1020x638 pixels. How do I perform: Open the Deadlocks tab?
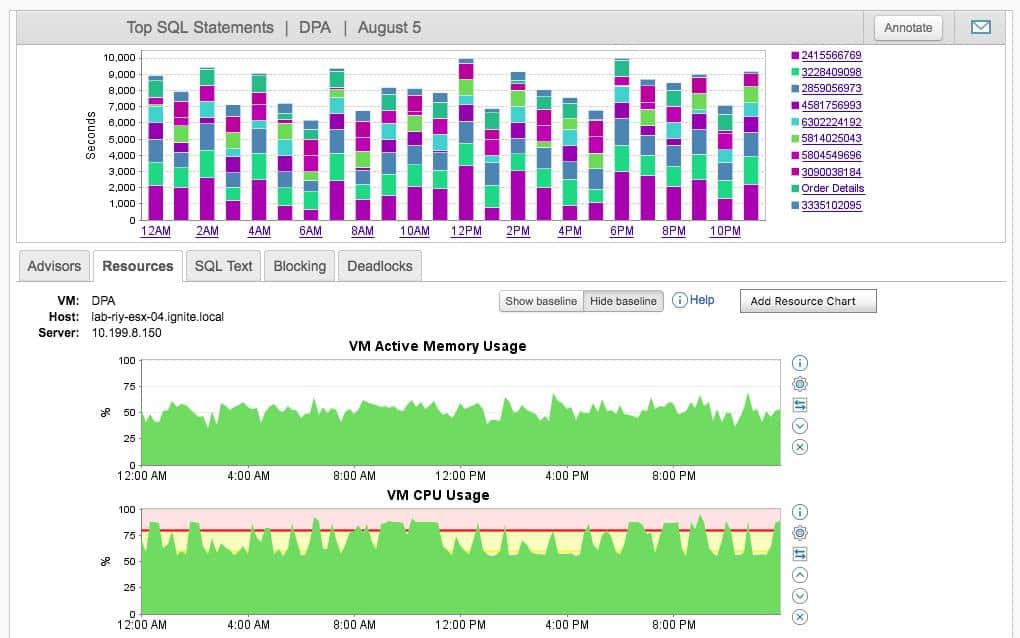[379, 266]
